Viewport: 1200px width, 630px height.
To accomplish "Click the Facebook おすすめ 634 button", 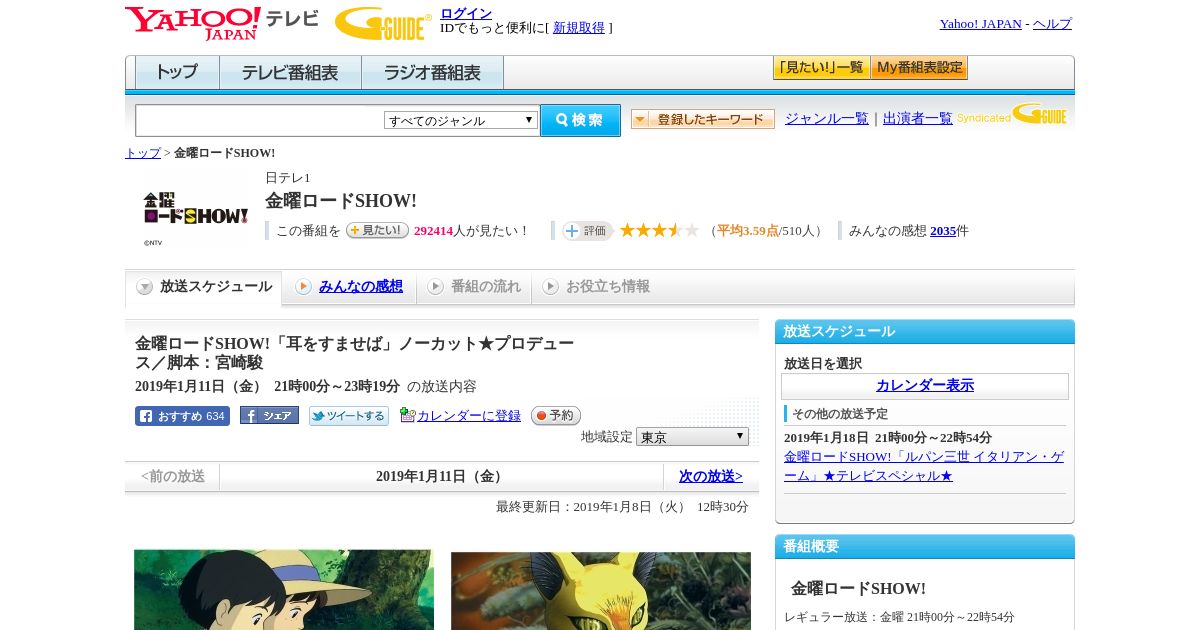I will tap(182, 416).
